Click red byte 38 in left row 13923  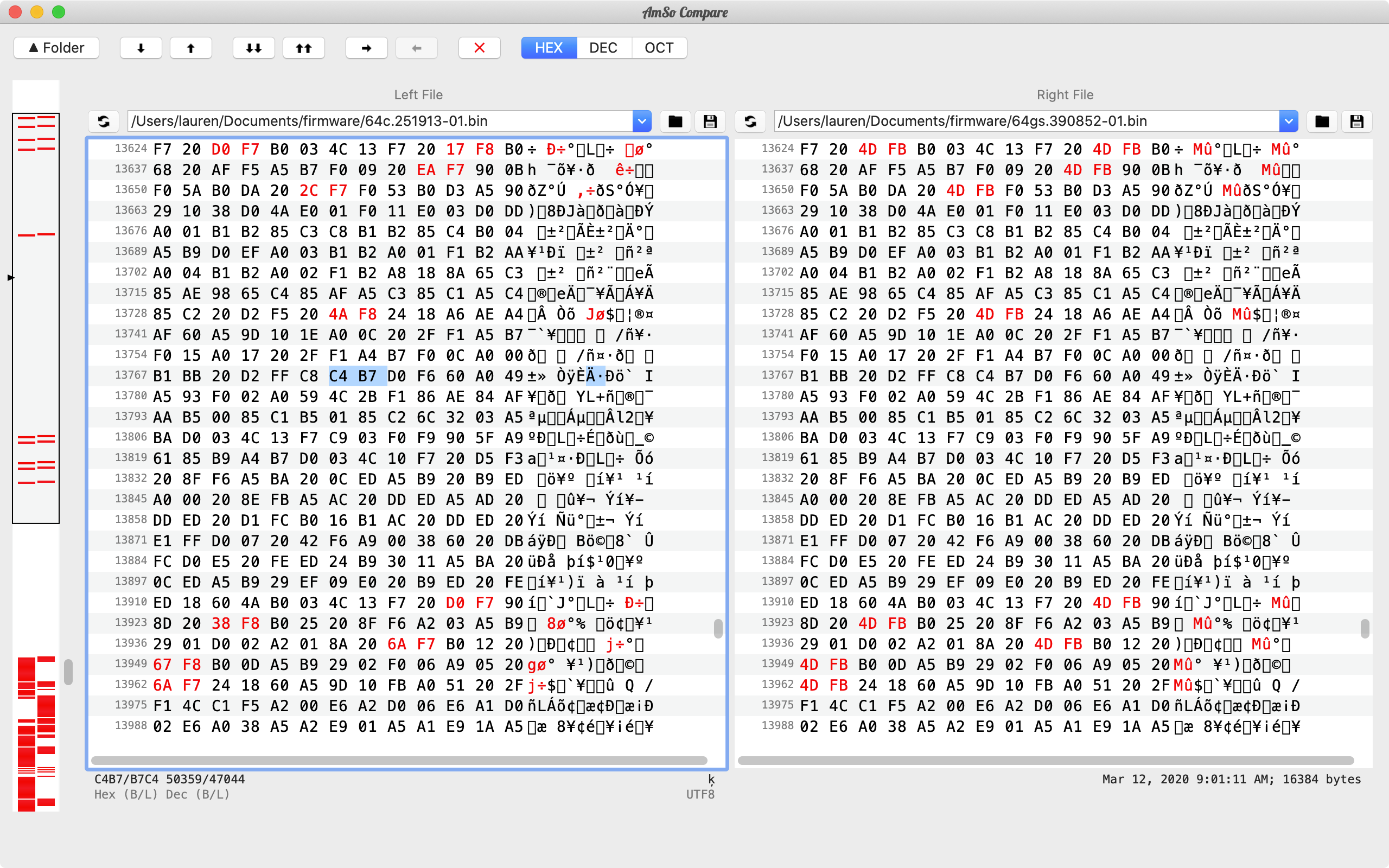(221, 623)
